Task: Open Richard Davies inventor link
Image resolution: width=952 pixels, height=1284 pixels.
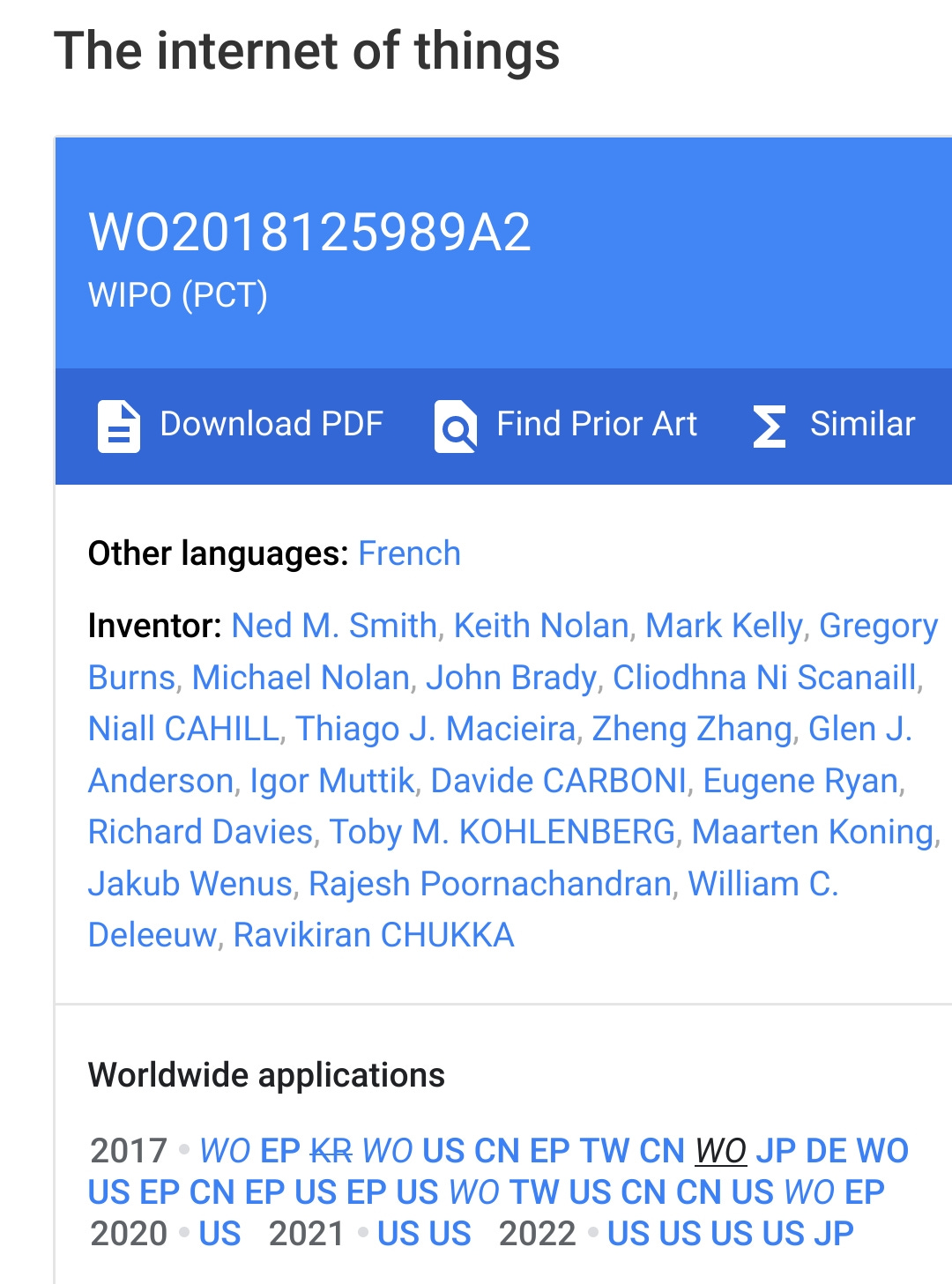Action: [x=200, y=832]
